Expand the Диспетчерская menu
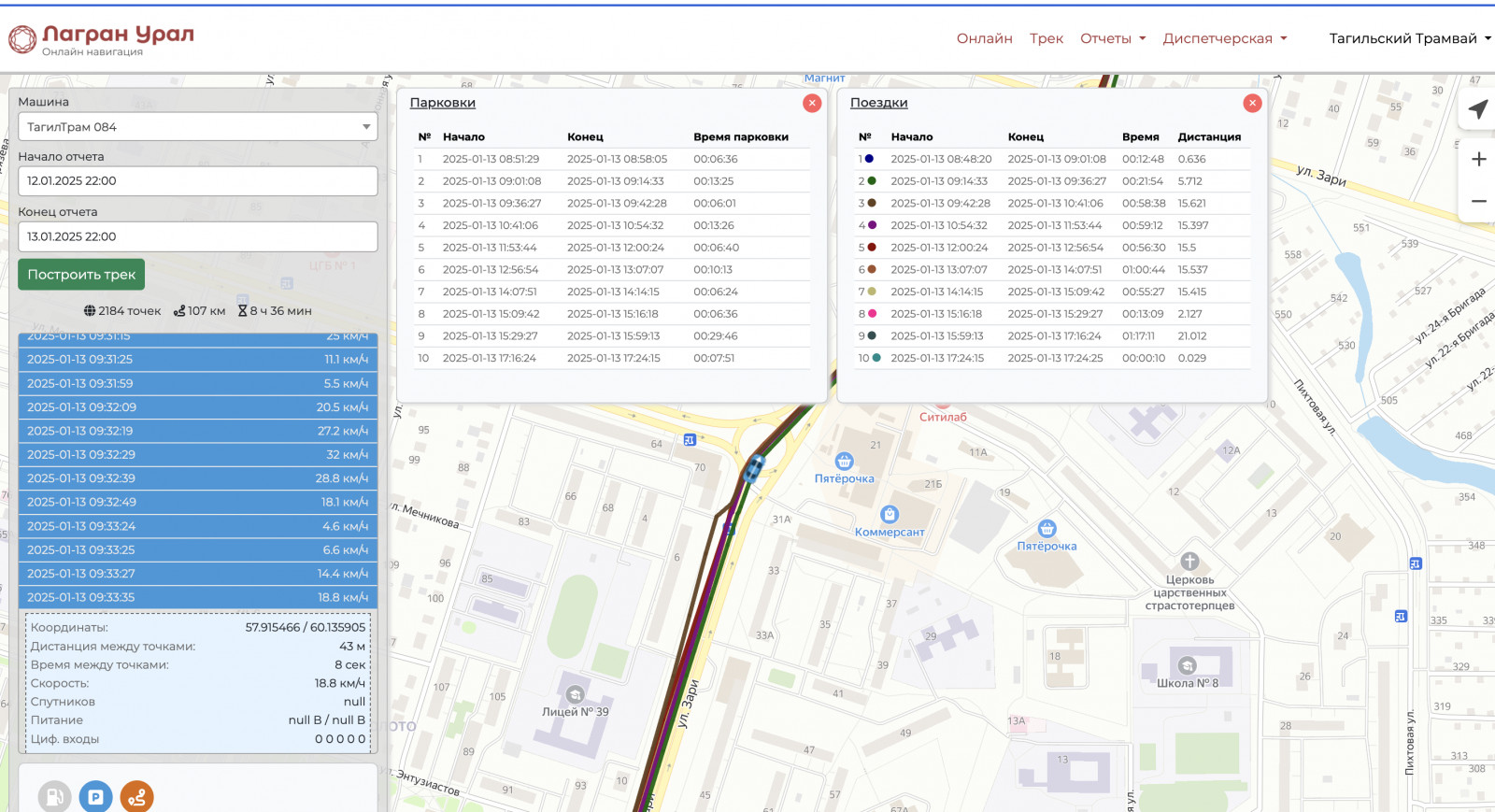 coord(1225,38)
